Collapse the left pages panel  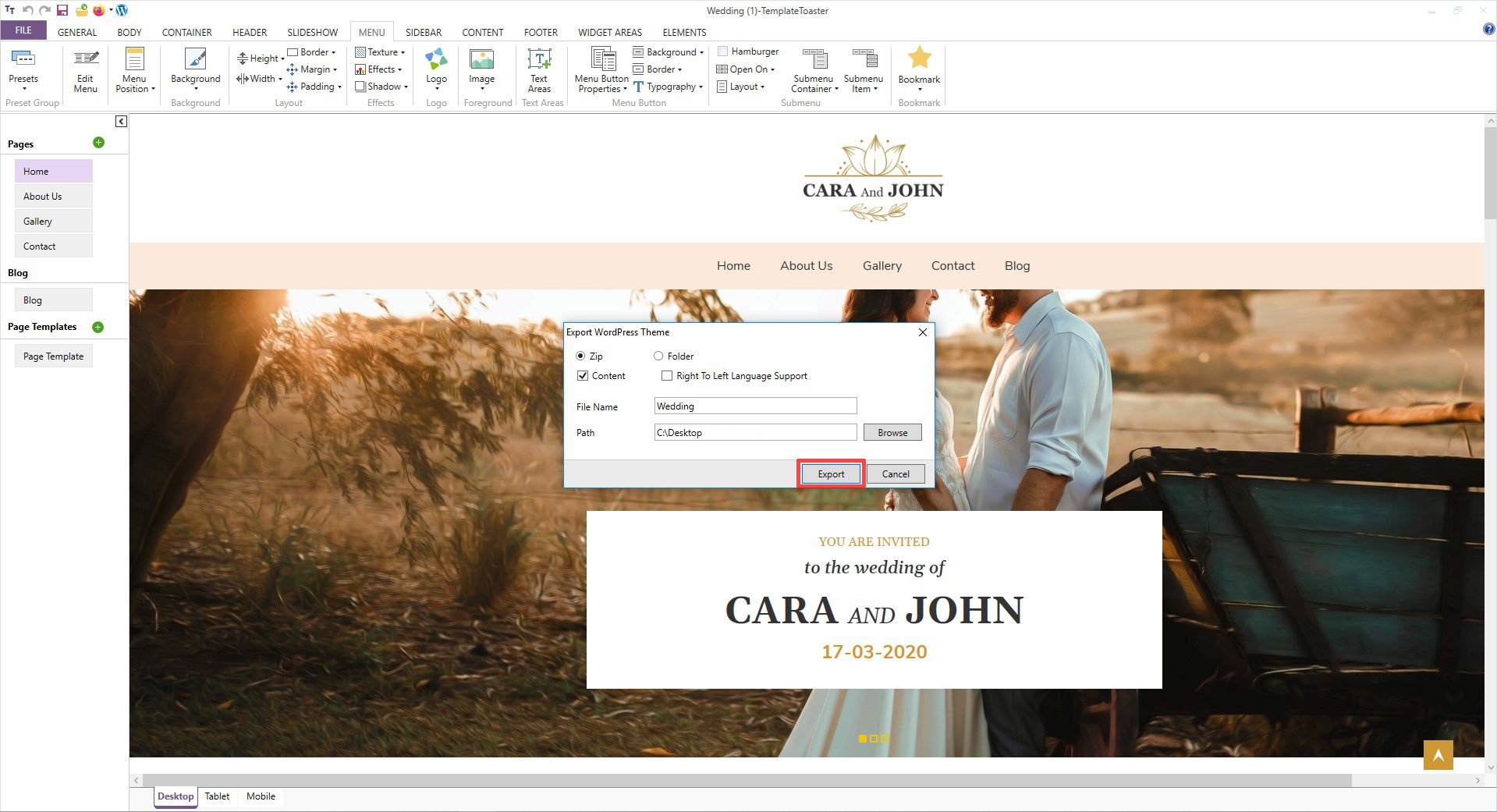[121, 122]
